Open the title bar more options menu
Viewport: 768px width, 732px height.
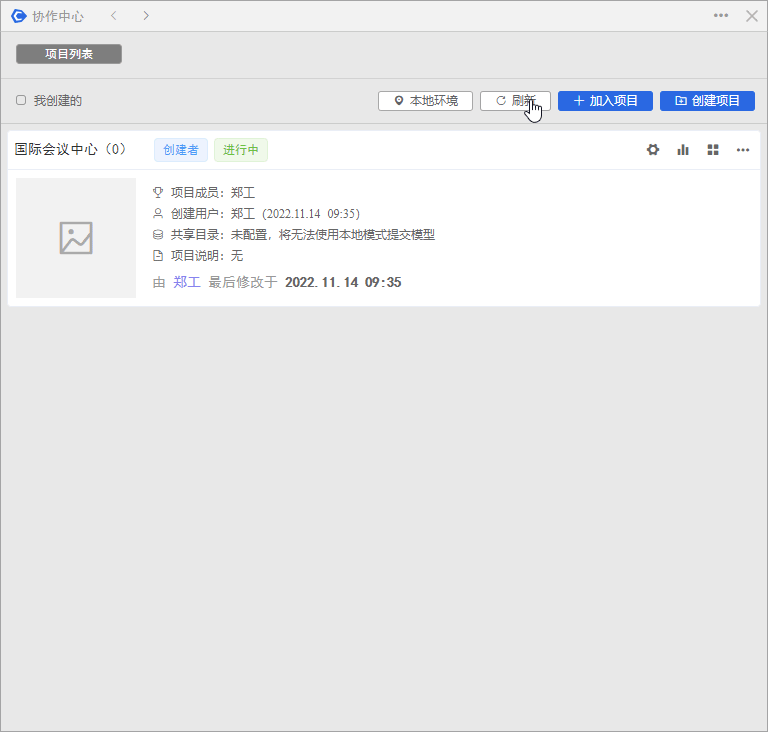coord(721,16)
